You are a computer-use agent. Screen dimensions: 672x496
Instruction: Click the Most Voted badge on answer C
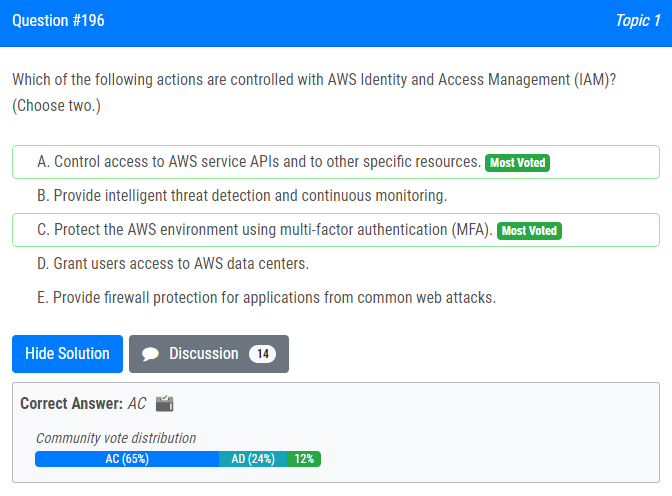[529, 231]
